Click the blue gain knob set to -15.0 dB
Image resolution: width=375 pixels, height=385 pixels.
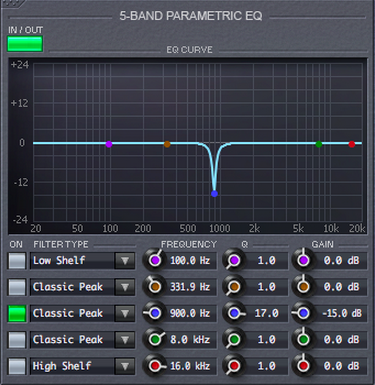(303, 313)
